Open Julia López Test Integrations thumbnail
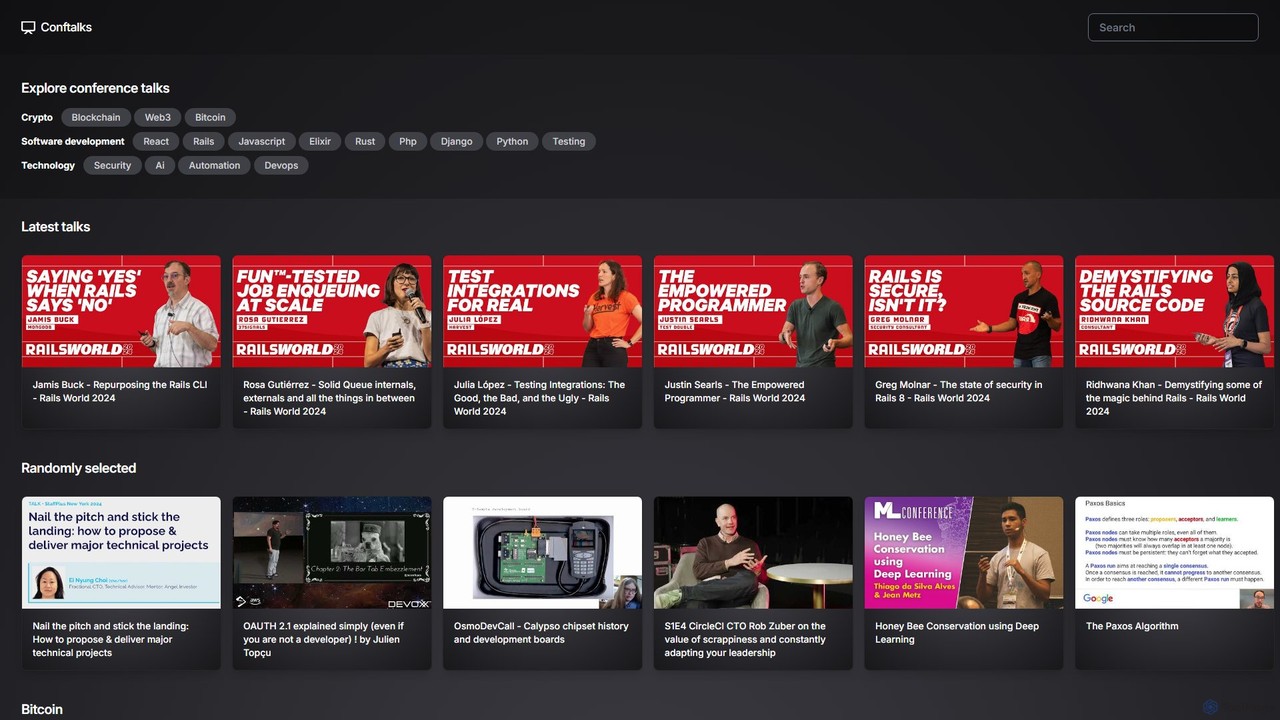Viewport: 1280px width, 720px height. click(543, 311)
